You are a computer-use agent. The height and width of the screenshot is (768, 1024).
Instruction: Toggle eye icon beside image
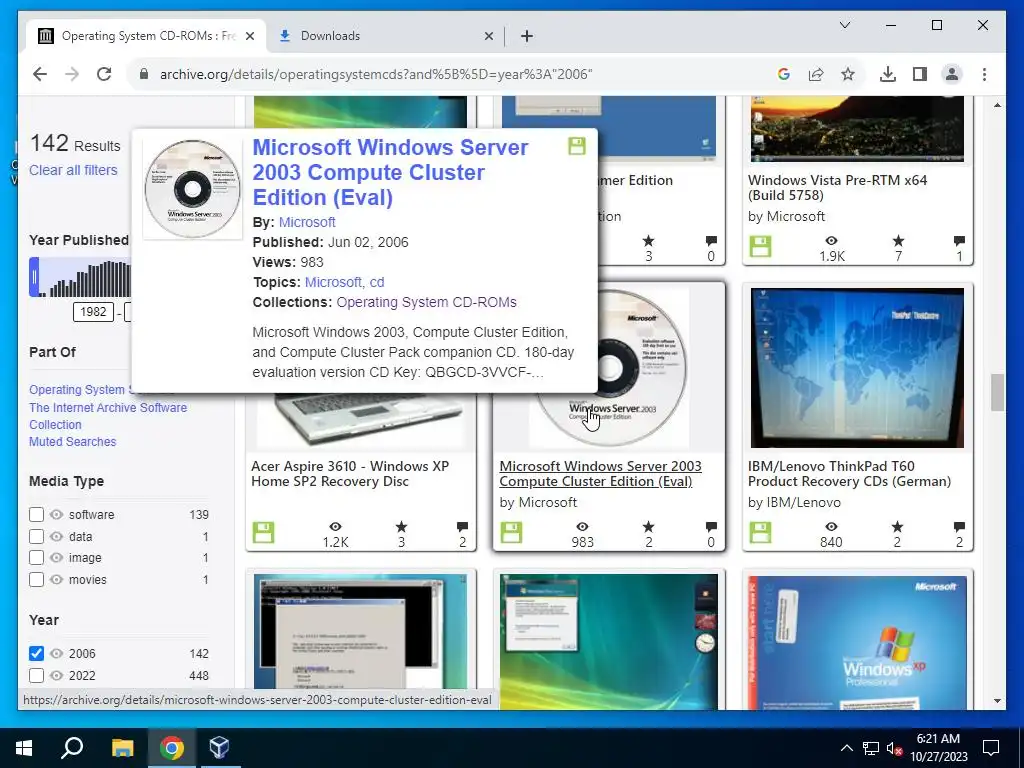57,558
